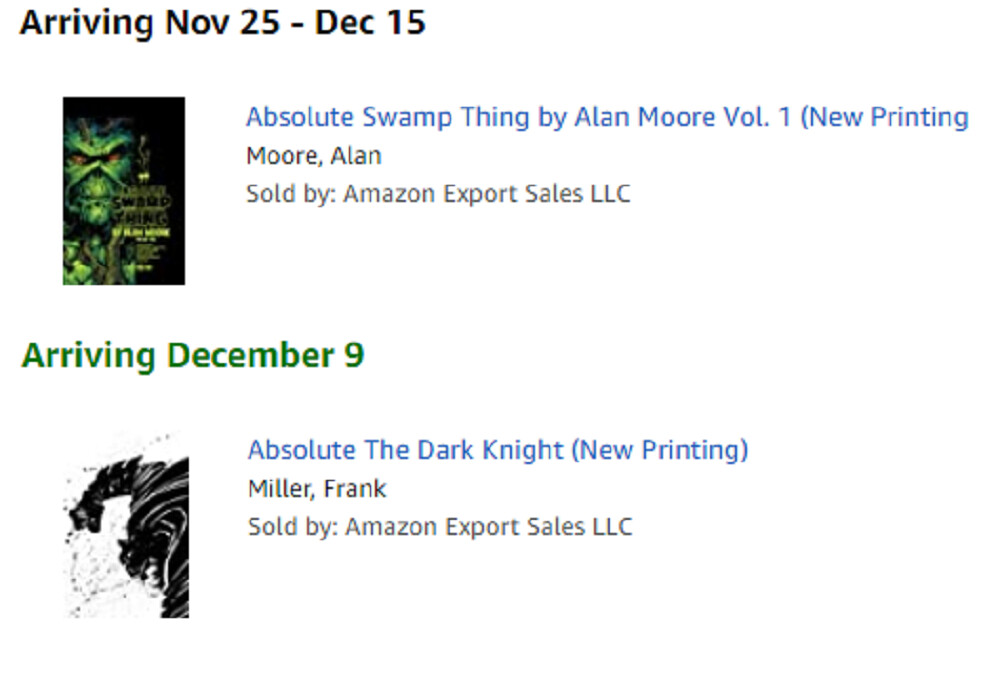This screenshot has width=1000, height=687.
Task: Click the seller line under Moore, Alan
Action: pyautogui.click(x=438, y=193)
